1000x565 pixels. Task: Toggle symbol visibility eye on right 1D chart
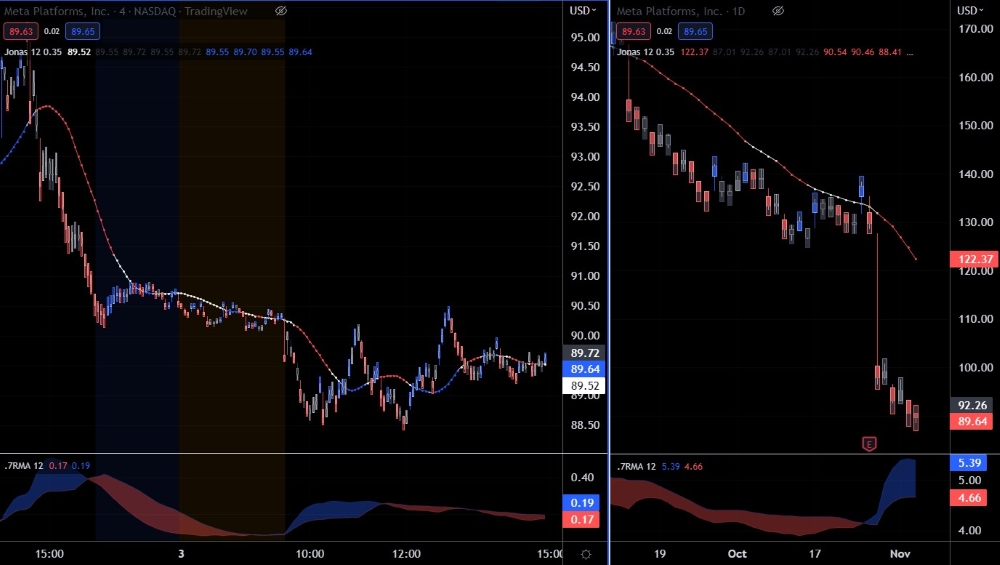[x=777, y=11]
